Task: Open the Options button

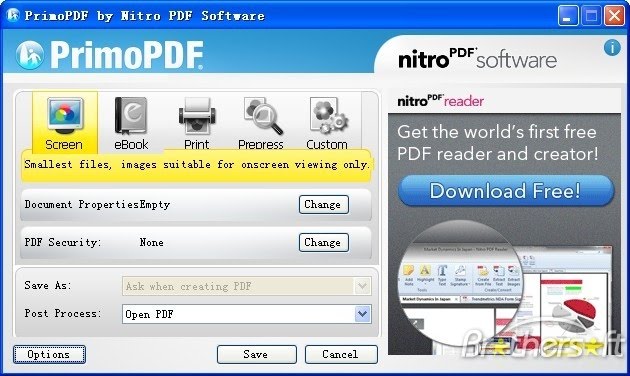Action: click(49, 354)
